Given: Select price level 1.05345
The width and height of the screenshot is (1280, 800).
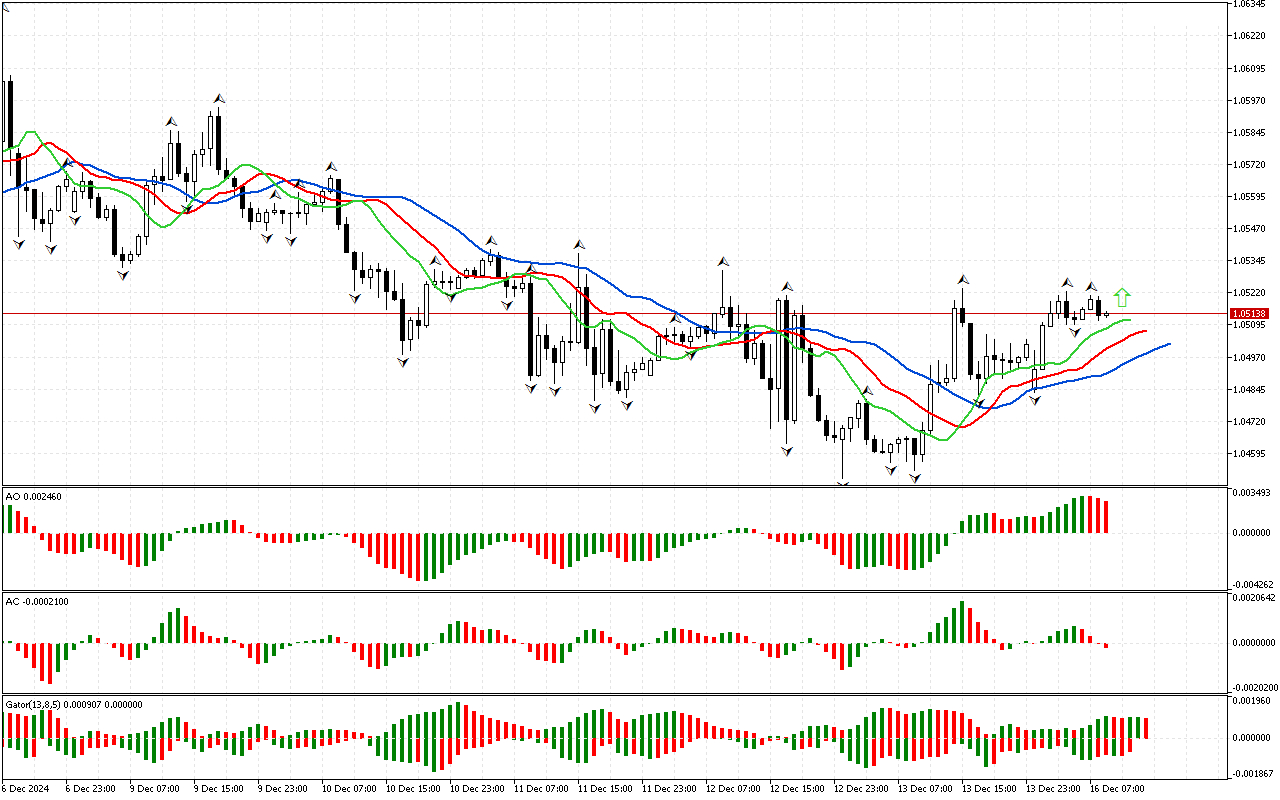Looking at the screenshot, I should (x=1249, y=260).
